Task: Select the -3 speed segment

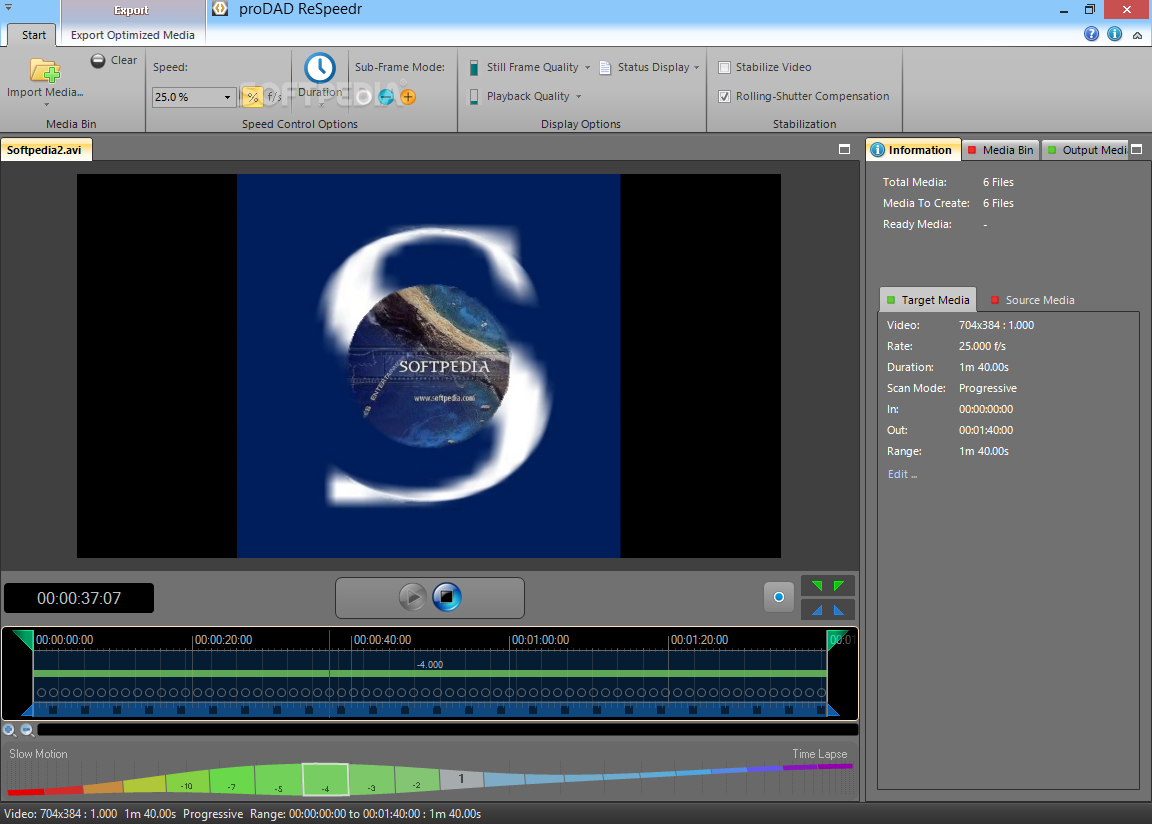Action: 372,781
